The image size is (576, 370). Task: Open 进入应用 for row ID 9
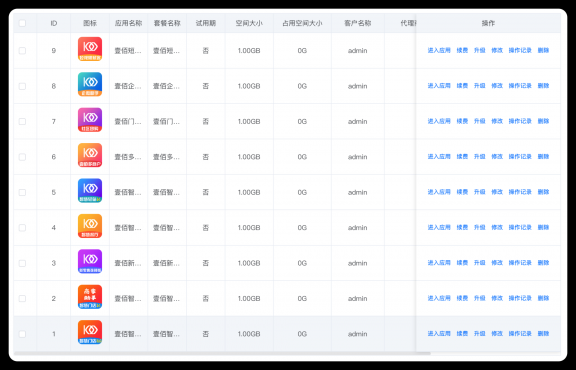[439, 50]
